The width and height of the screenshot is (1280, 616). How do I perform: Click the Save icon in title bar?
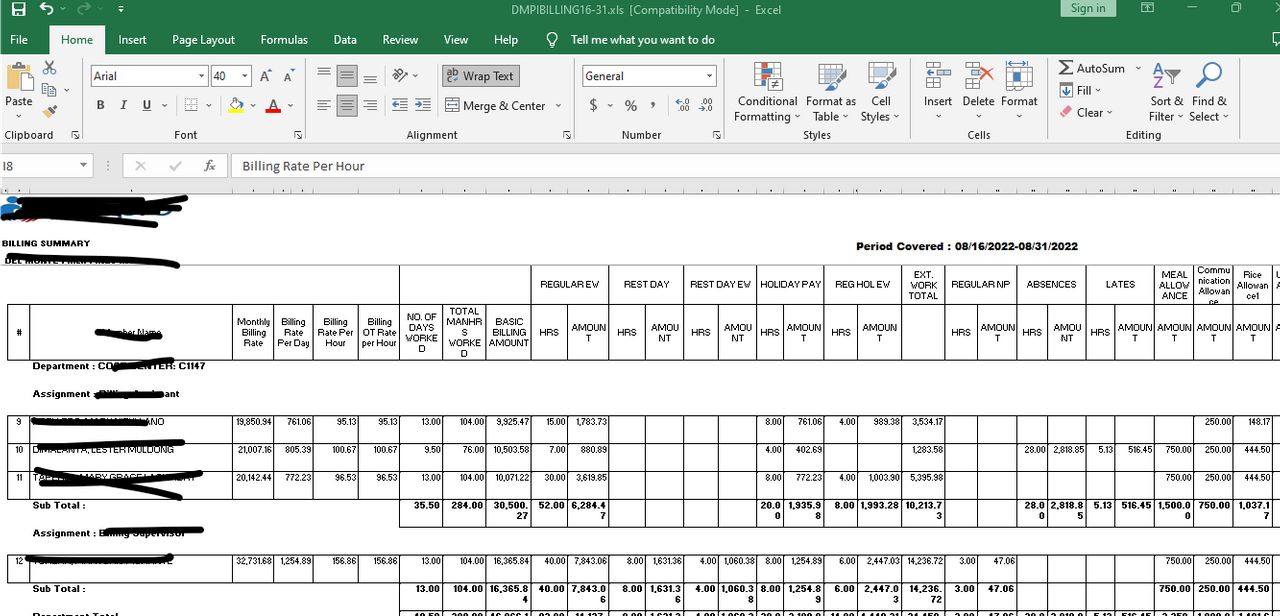(18, 9)
